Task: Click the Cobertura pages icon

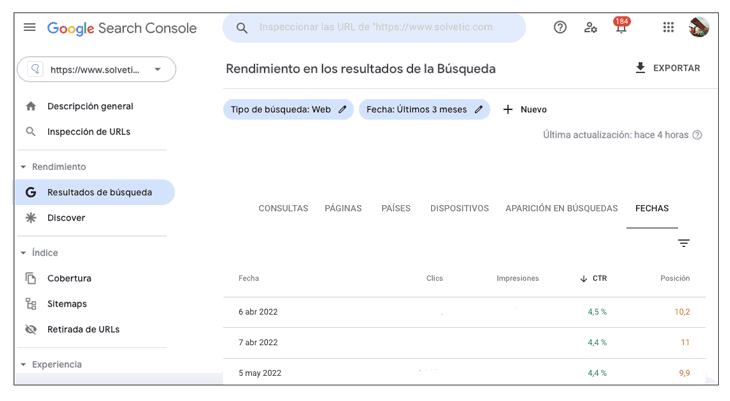Action: point(31,278)
